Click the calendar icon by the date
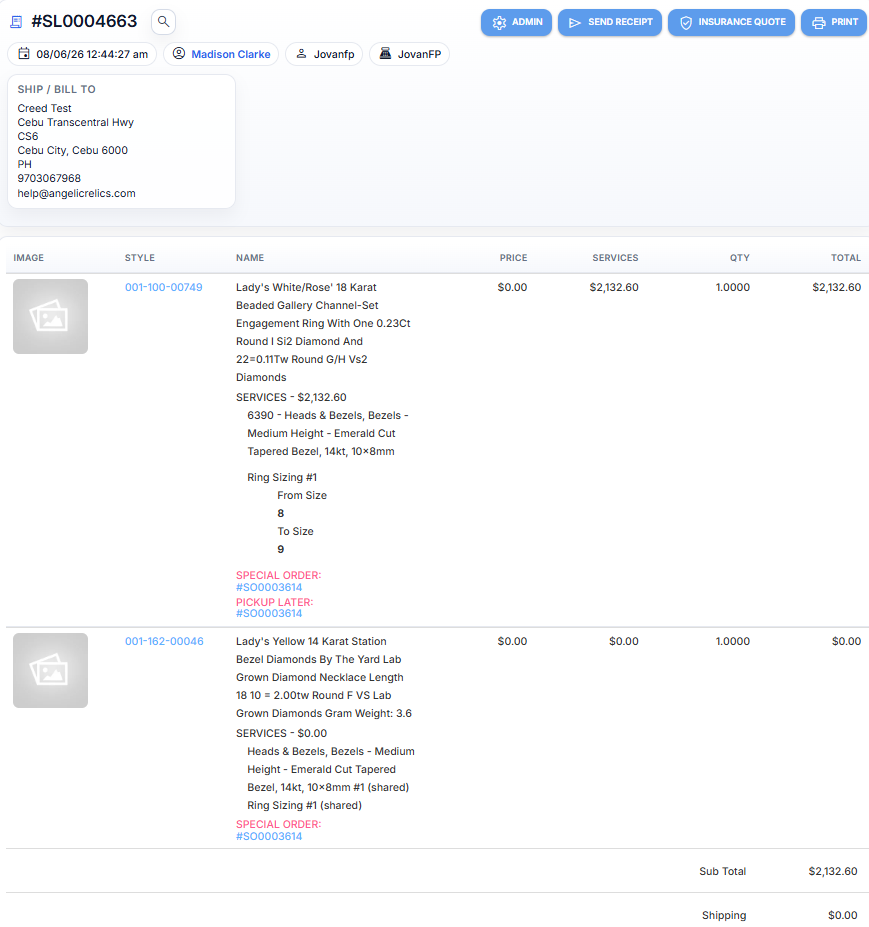The width and height of the screenshot is (869, 927). point(24,54)
